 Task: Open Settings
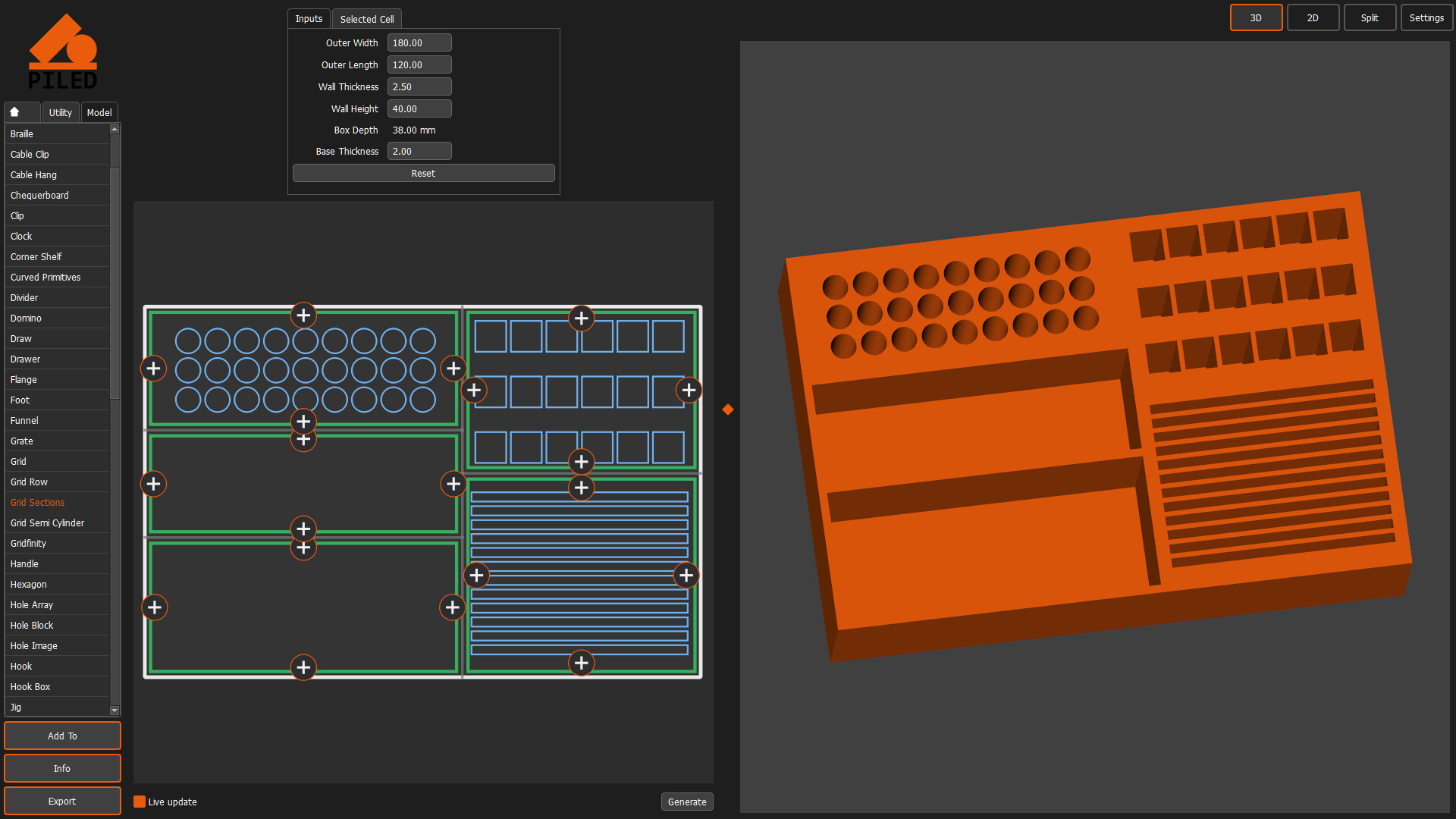(x=1426, y=17)
